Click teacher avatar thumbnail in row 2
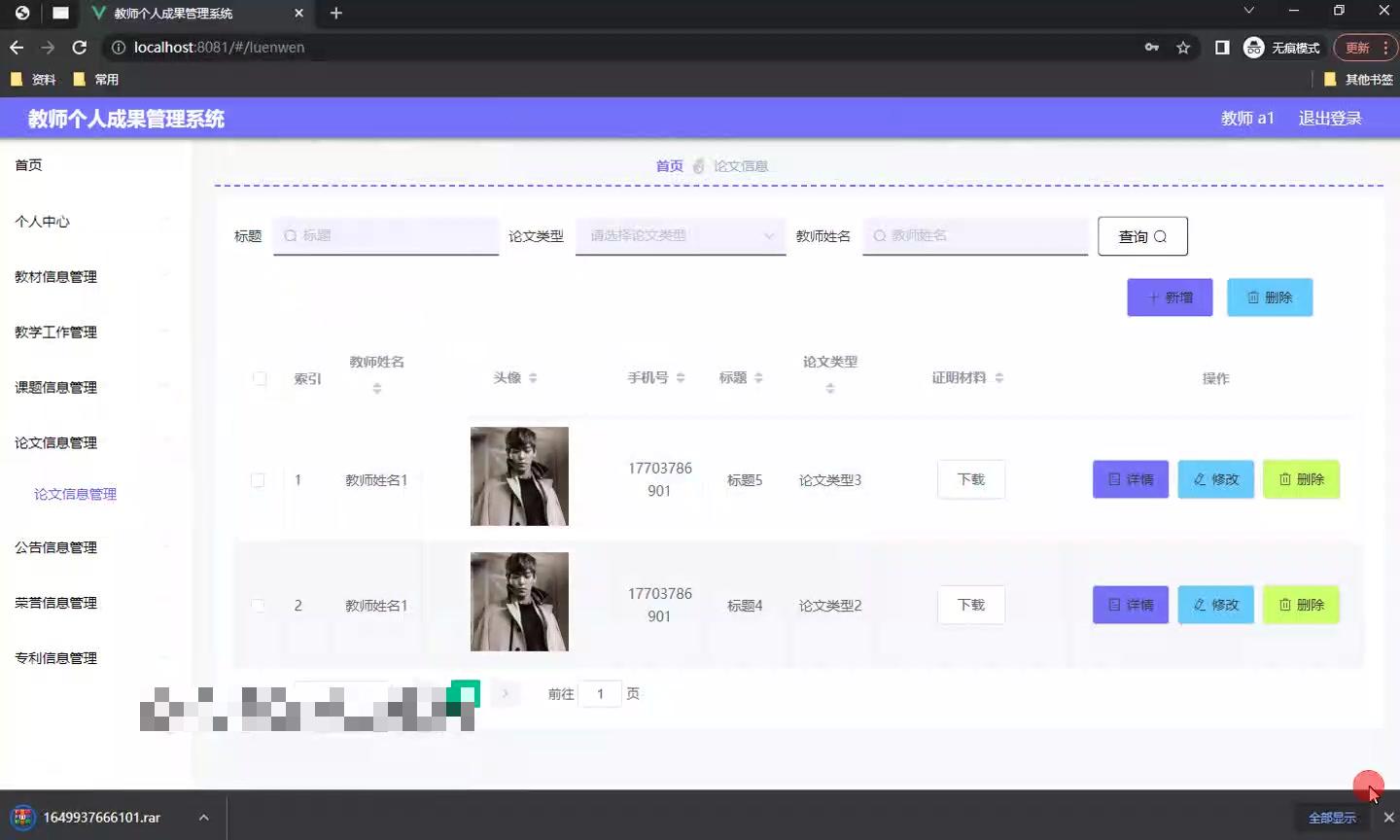 (519, 602)
